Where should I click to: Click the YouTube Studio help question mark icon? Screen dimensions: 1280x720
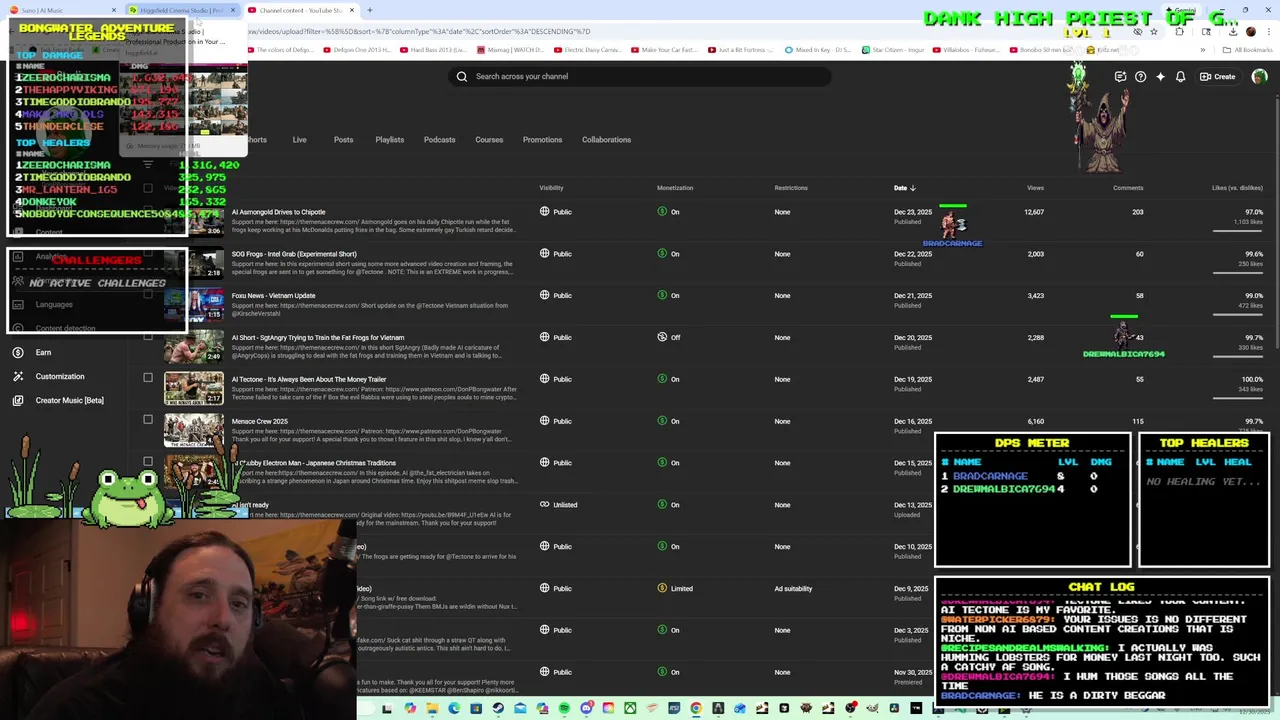(x=1140, y=76)
